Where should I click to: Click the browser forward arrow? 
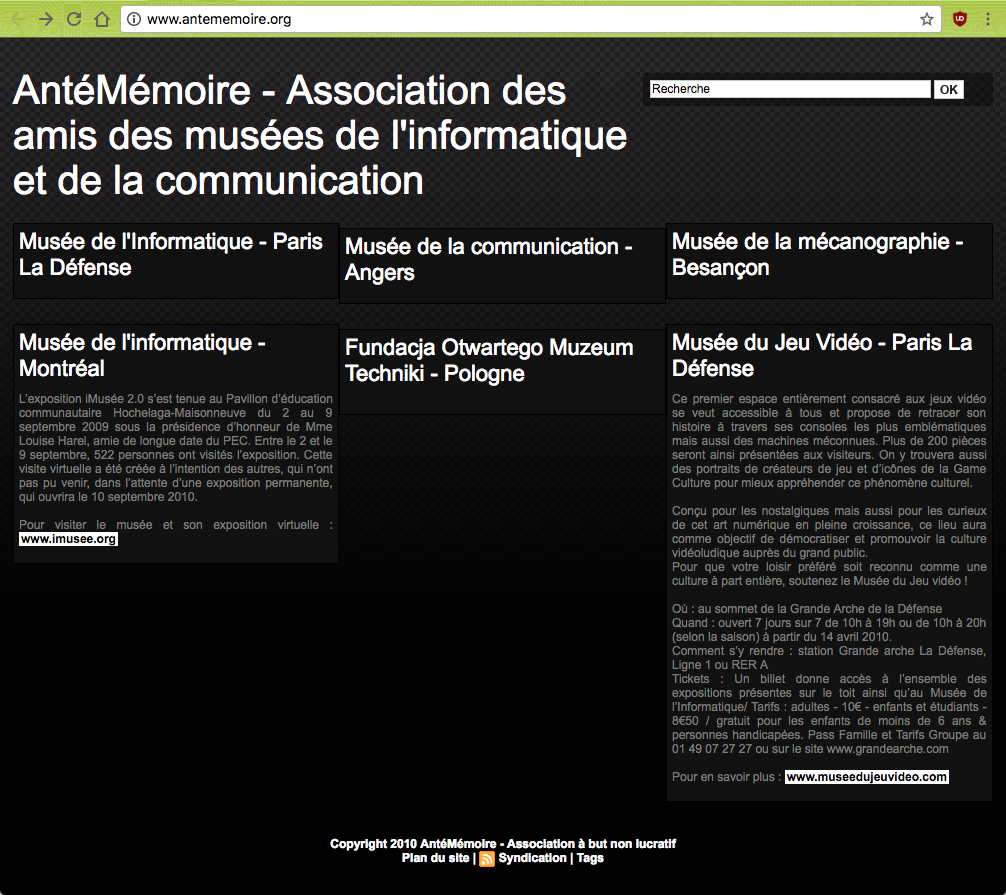click(46, 19)
